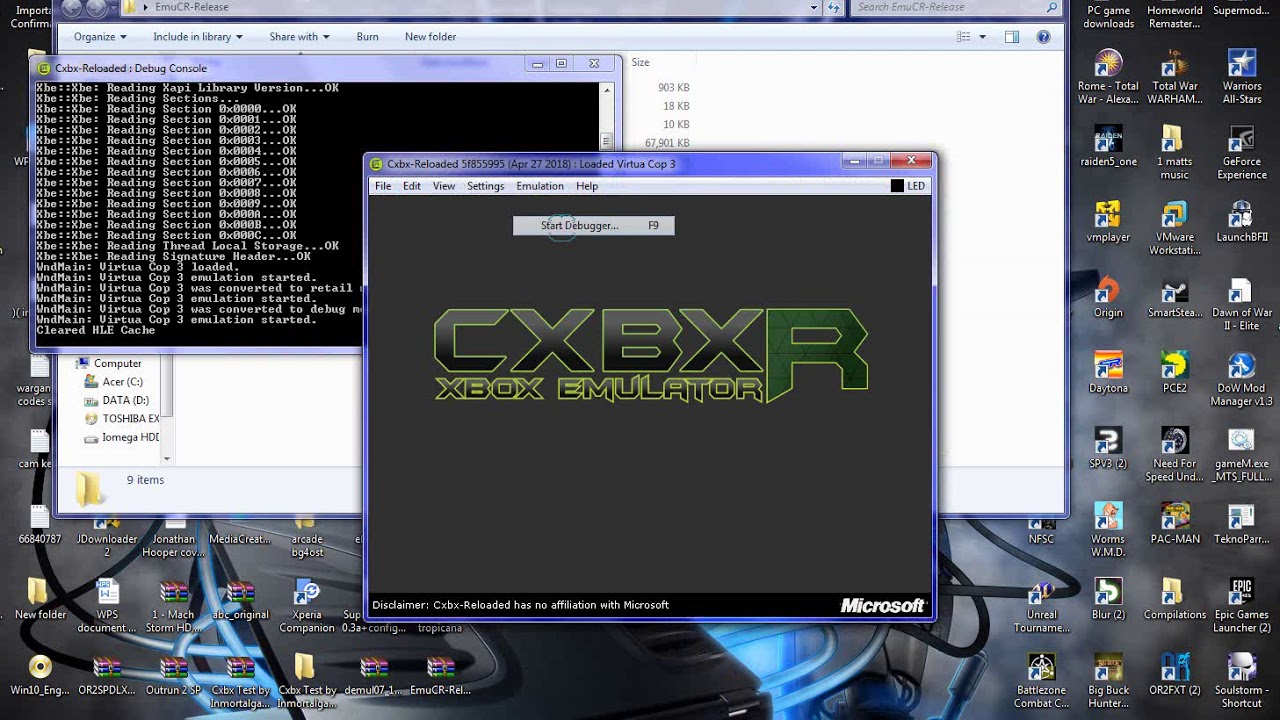Click Need For Speed Underground icon
Viewport: 1280px width, 720px height.
[x=1174, y=455]
